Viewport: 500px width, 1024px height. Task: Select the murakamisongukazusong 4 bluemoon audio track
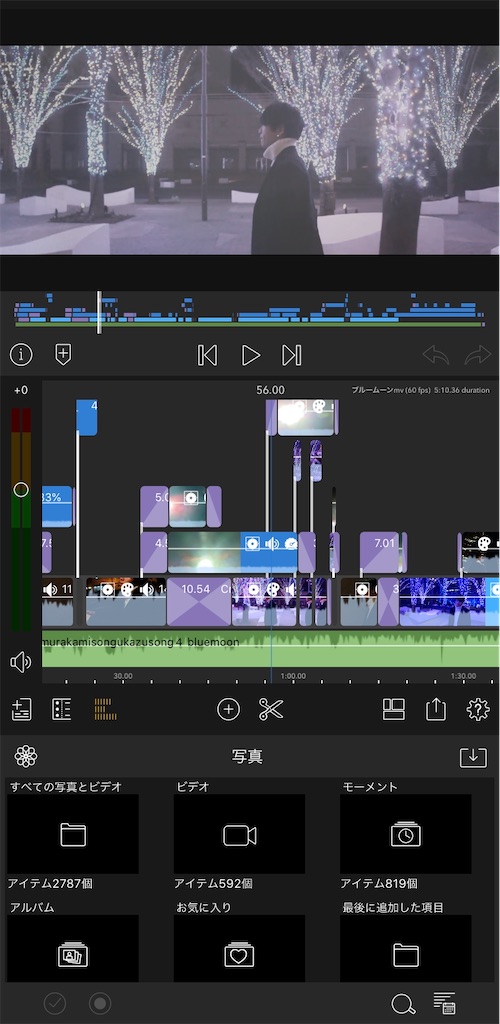coord(270,648)
